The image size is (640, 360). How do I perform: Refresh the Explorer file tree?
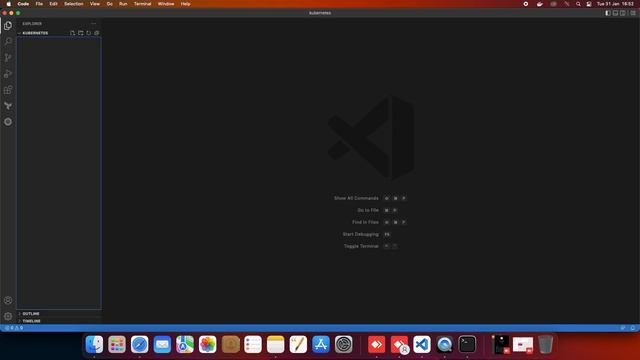(89, 33)
